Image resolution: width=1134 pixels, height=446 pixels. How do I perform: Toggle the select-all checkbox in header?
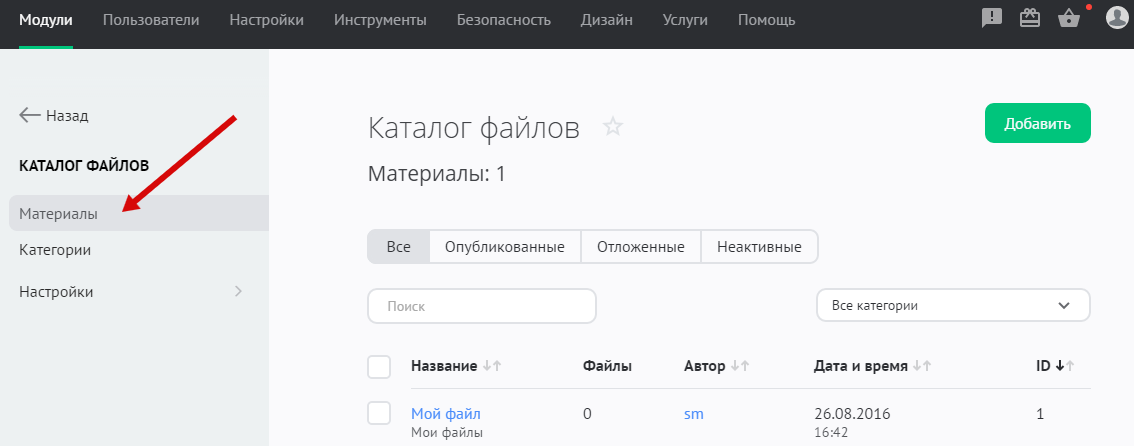coord(379,367)
